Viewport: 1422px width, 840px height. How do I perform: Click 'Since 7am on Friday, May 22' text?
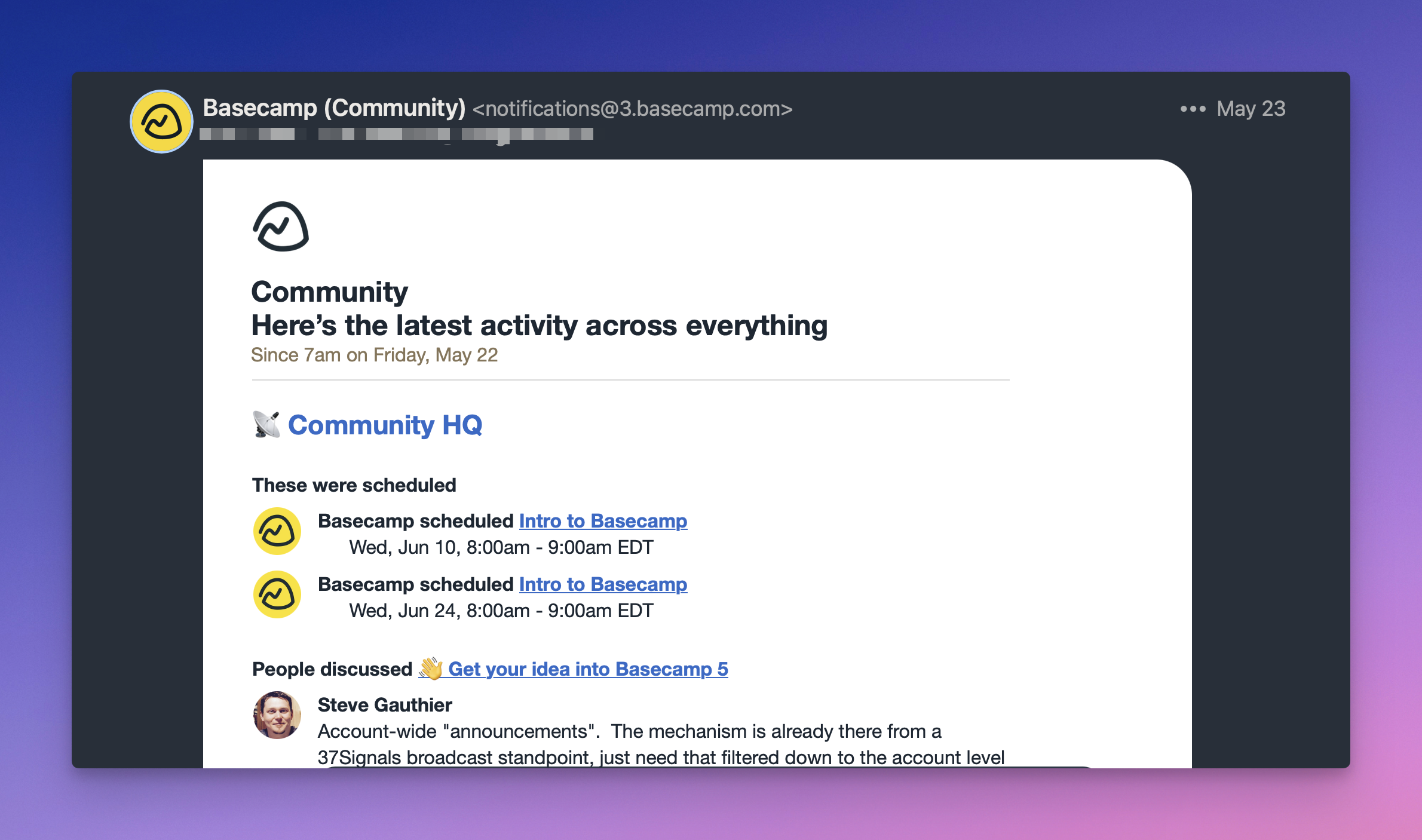374,355
